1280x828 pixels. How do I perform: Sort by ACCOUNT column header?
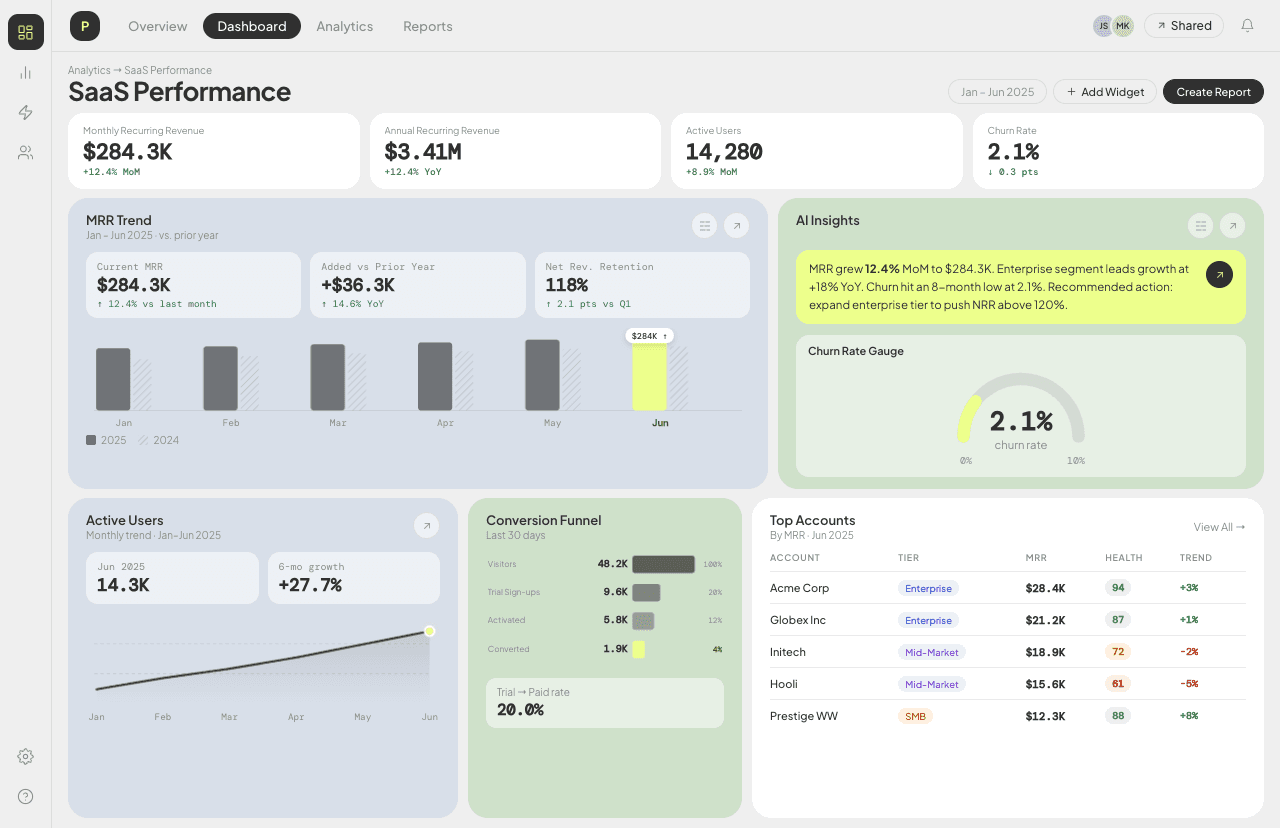[795, 558]
